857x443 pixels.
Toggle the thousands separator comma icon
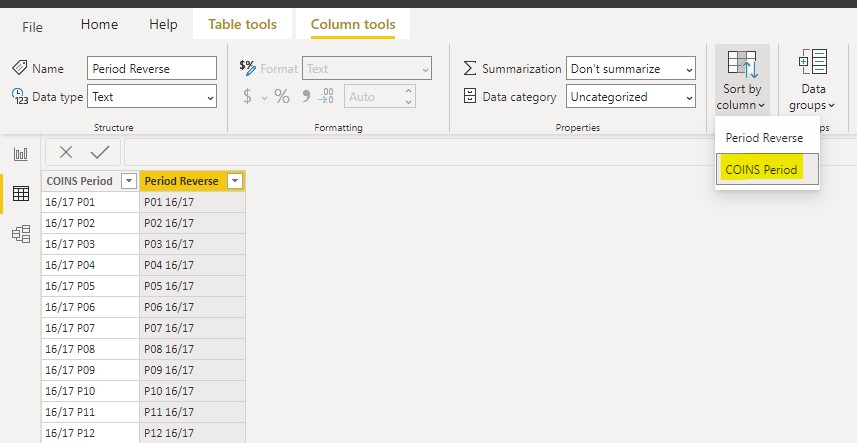click(306, 97)
